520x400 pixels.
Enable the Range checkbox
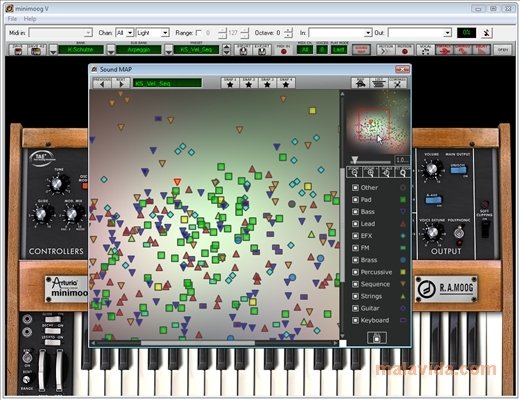pos(199,33)
